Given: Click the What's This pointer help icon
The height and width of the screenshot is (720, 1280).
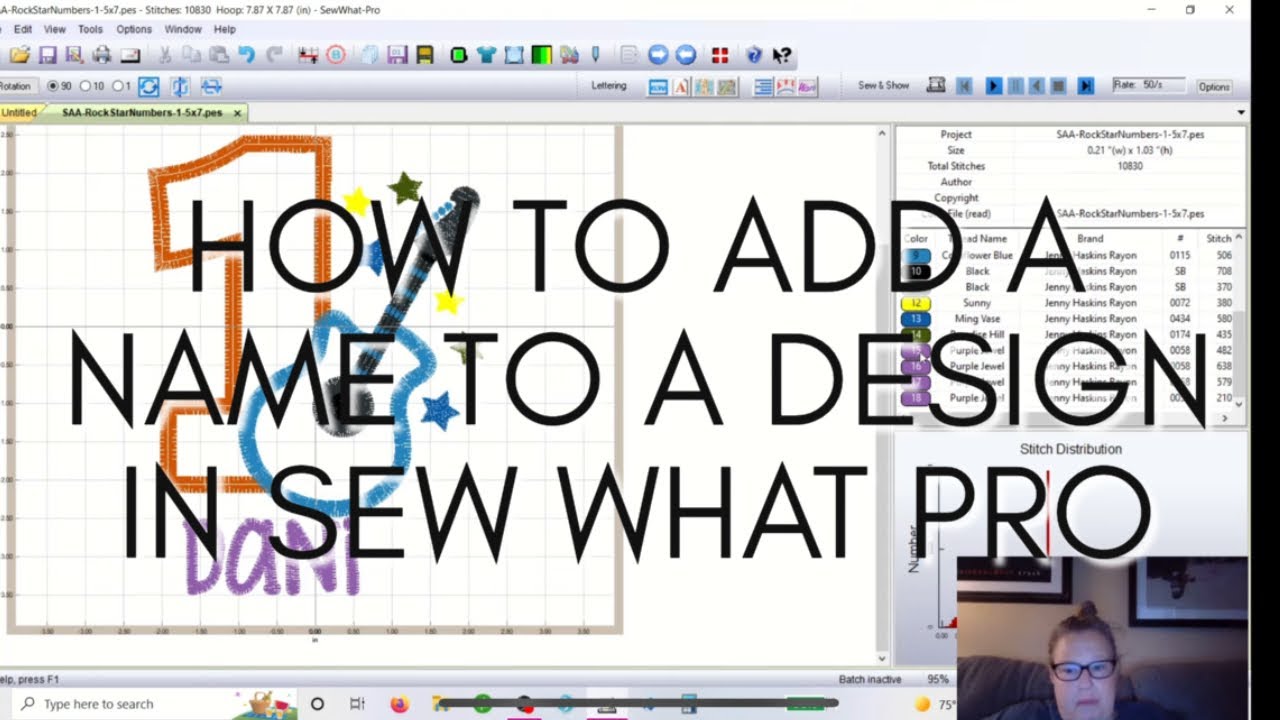Looking at the screenshot, I should coord(782,55).
